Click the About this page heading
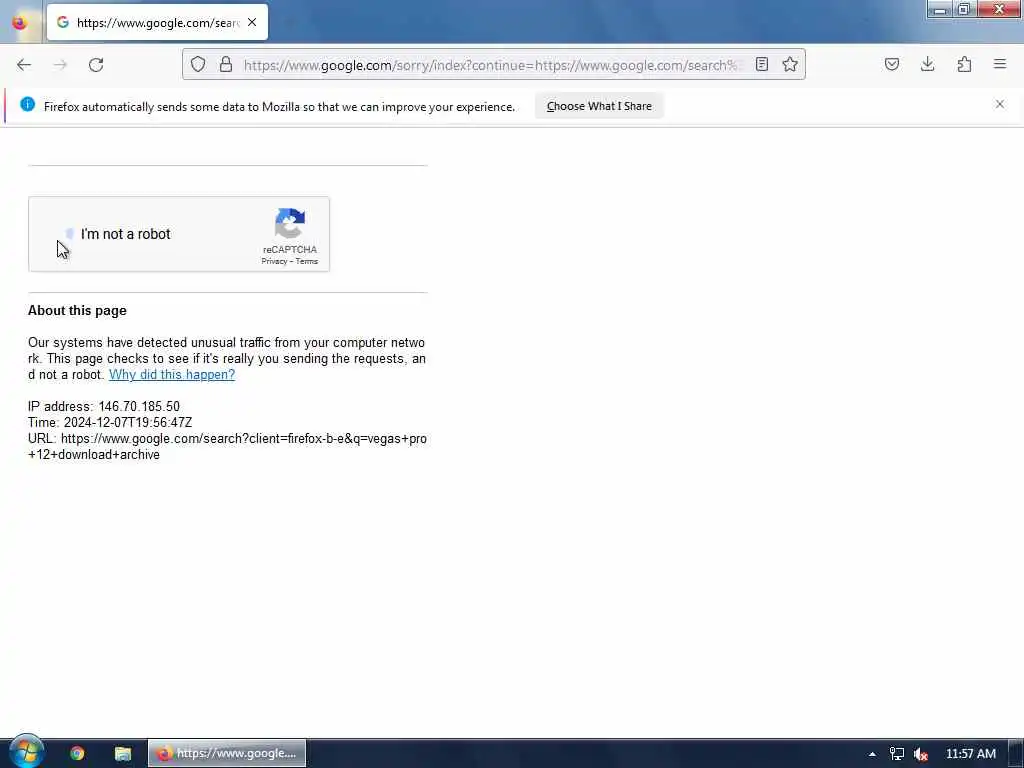 (77, 310)
